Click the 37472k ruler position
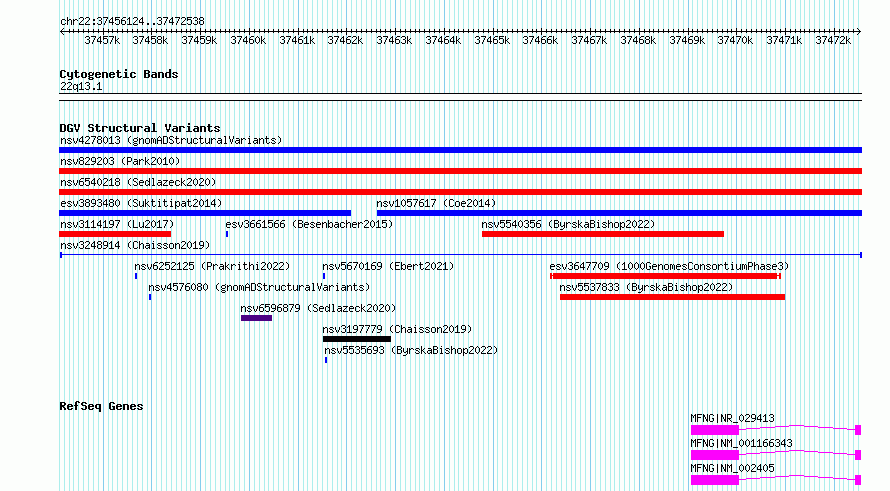This screenshot has height=491, width=890. point(833,40)
